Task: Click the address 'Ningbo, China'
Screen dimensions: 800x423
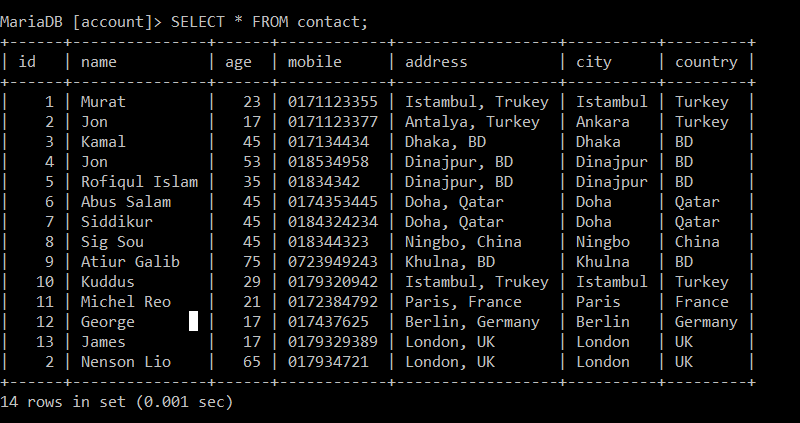Action: pyautogui.click(x=463, y=242)
